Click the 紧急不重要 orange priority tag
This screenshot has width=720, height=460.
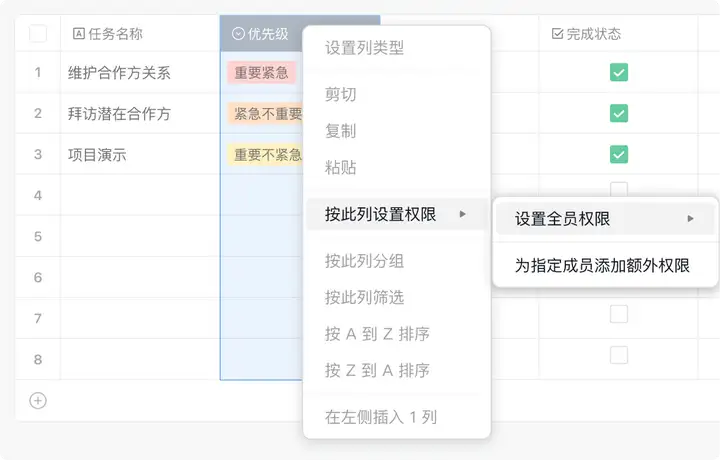point(264,113)
